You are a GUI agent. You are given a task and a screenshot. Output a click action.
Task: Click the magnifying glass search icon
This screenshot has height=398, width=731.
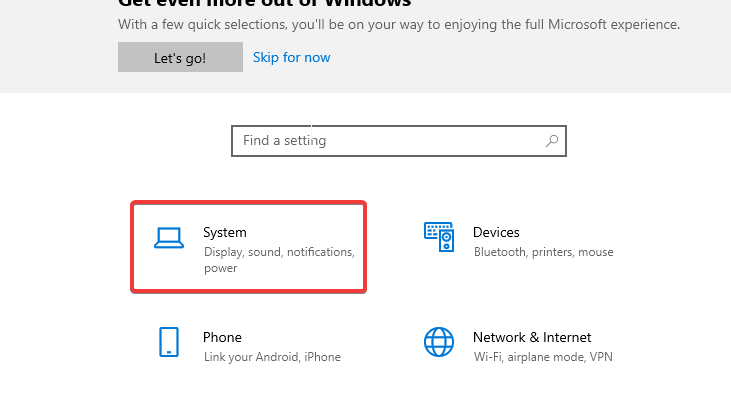(x=552, y=141)
